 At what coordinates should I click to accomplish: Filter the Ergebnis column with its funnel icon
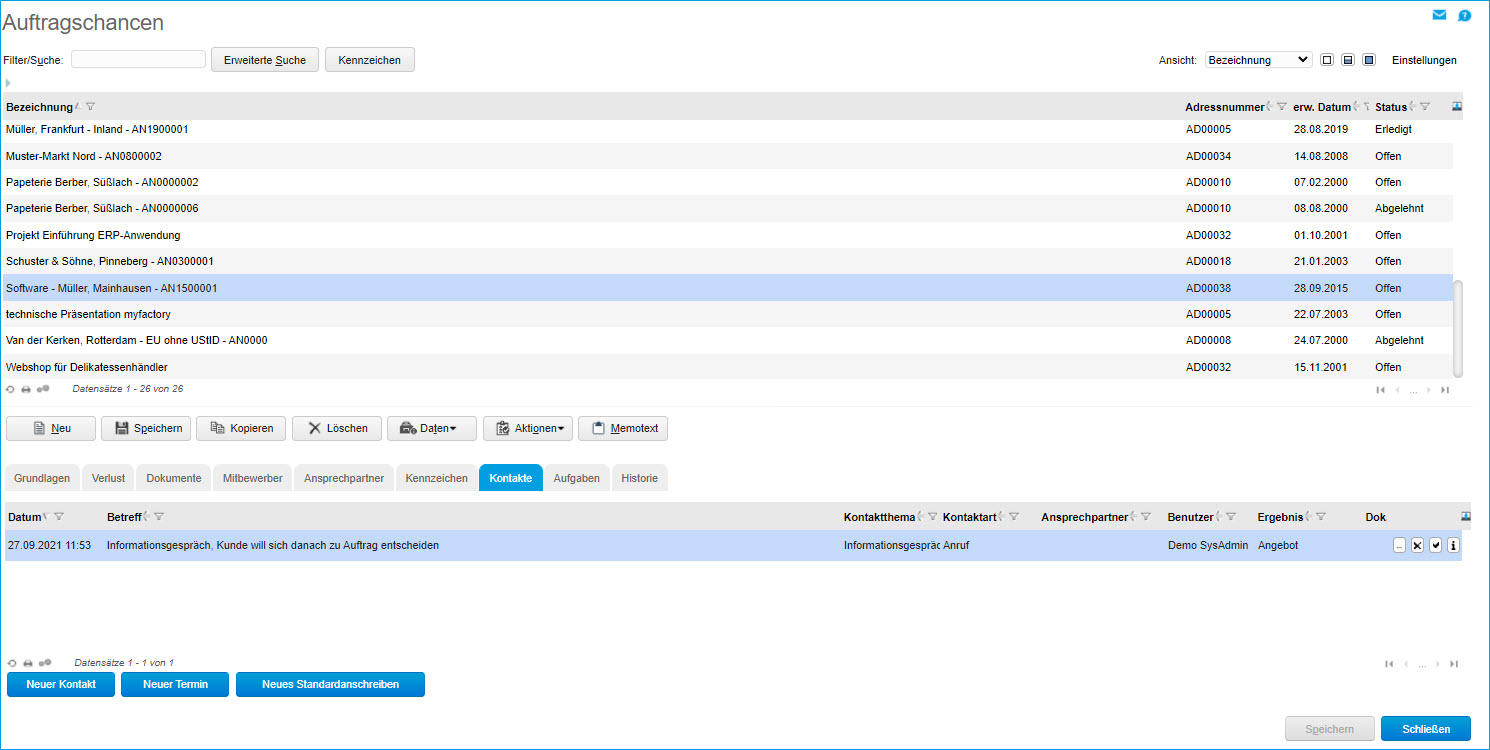pos(1320,517)
